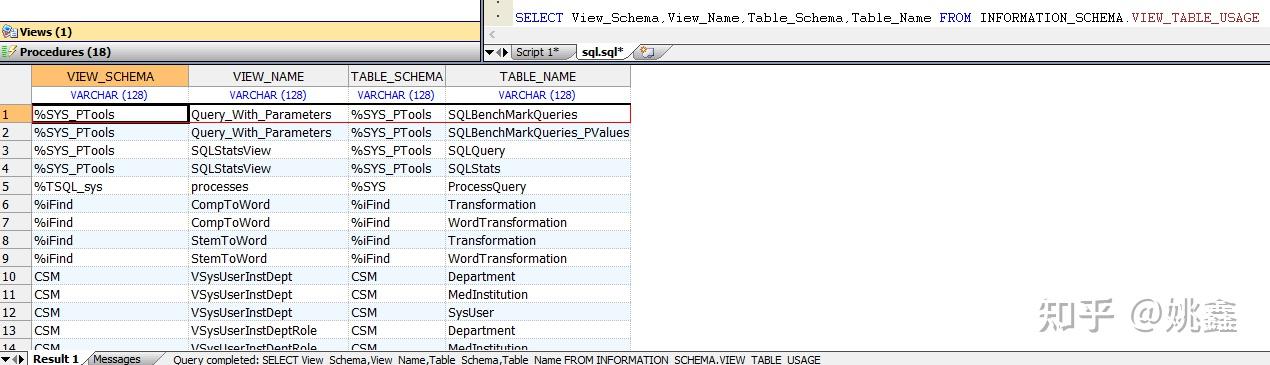1270x365 pixels.
Task: Select MedInstitution cell in row 11
Action: coord(538,294)
